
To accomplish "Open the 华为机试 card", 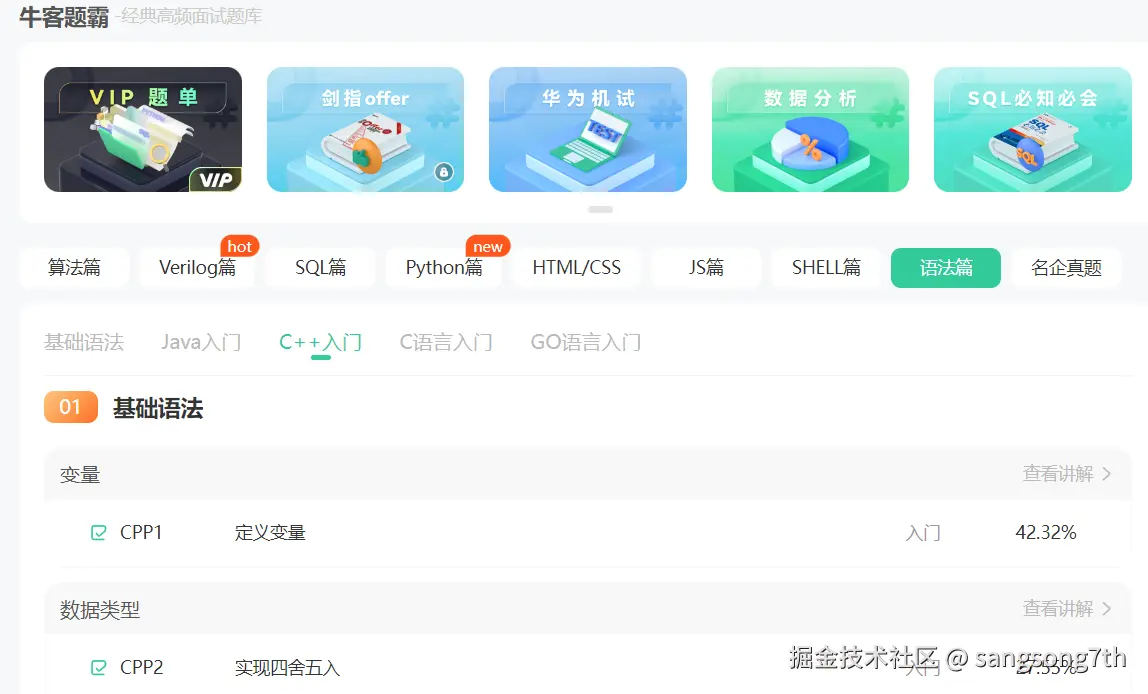I will 588,130.
